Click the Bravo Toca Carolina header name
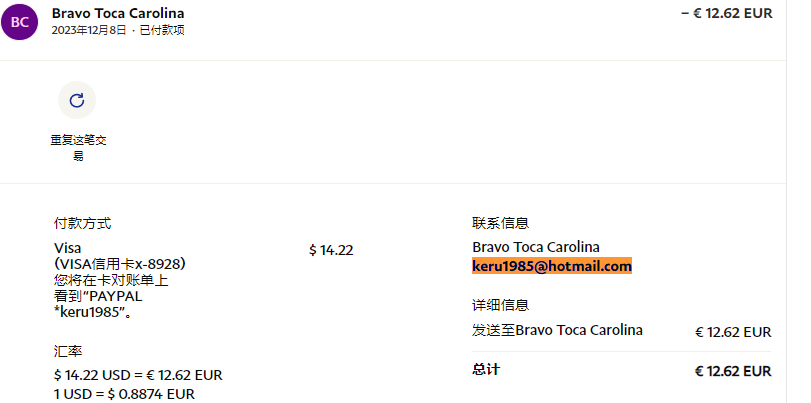This screenshot has height=403, width=811. click(x=118, y=13)
